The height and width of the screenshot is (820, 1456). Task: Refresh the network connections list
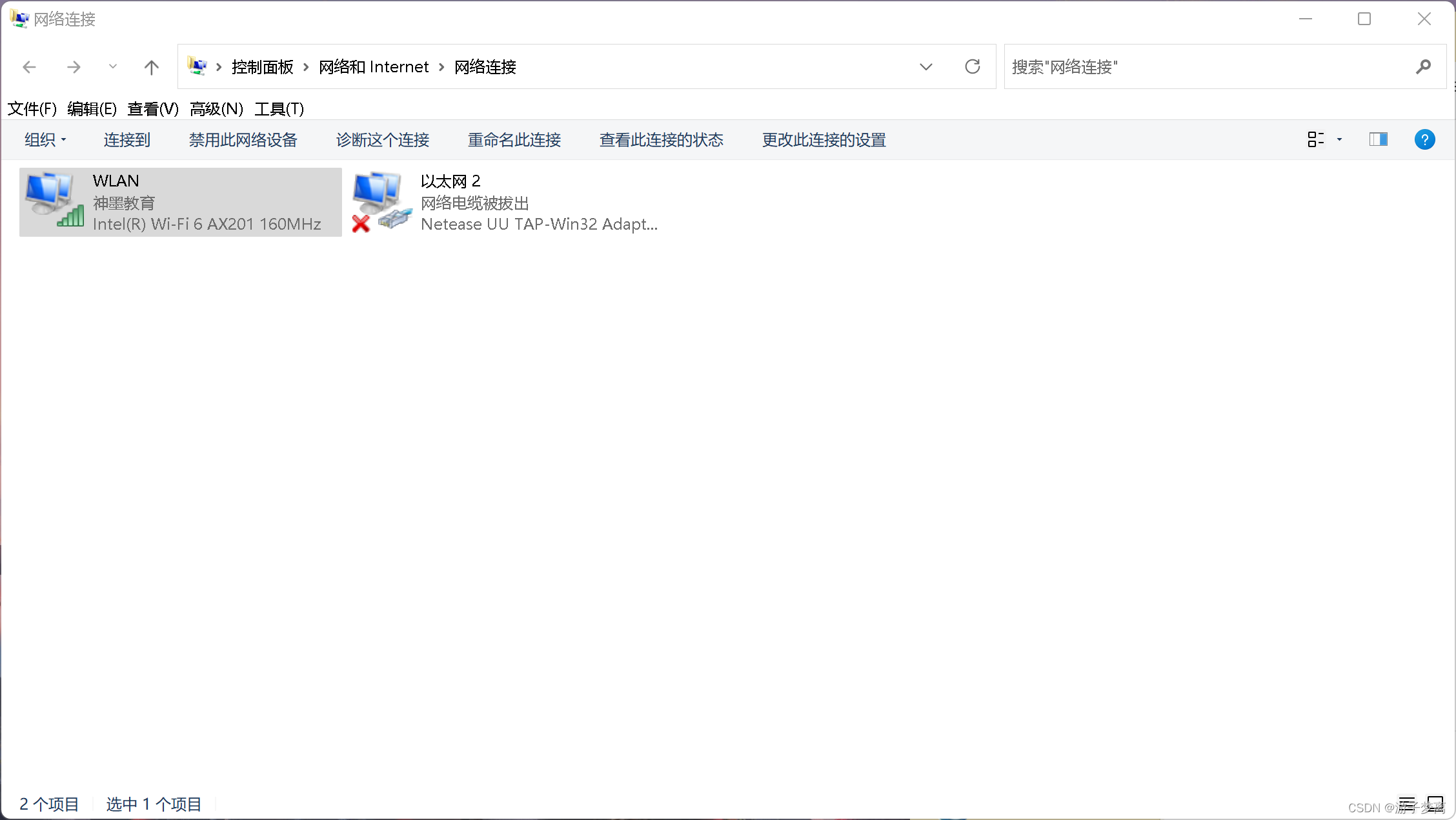click(x=973, y=66)
